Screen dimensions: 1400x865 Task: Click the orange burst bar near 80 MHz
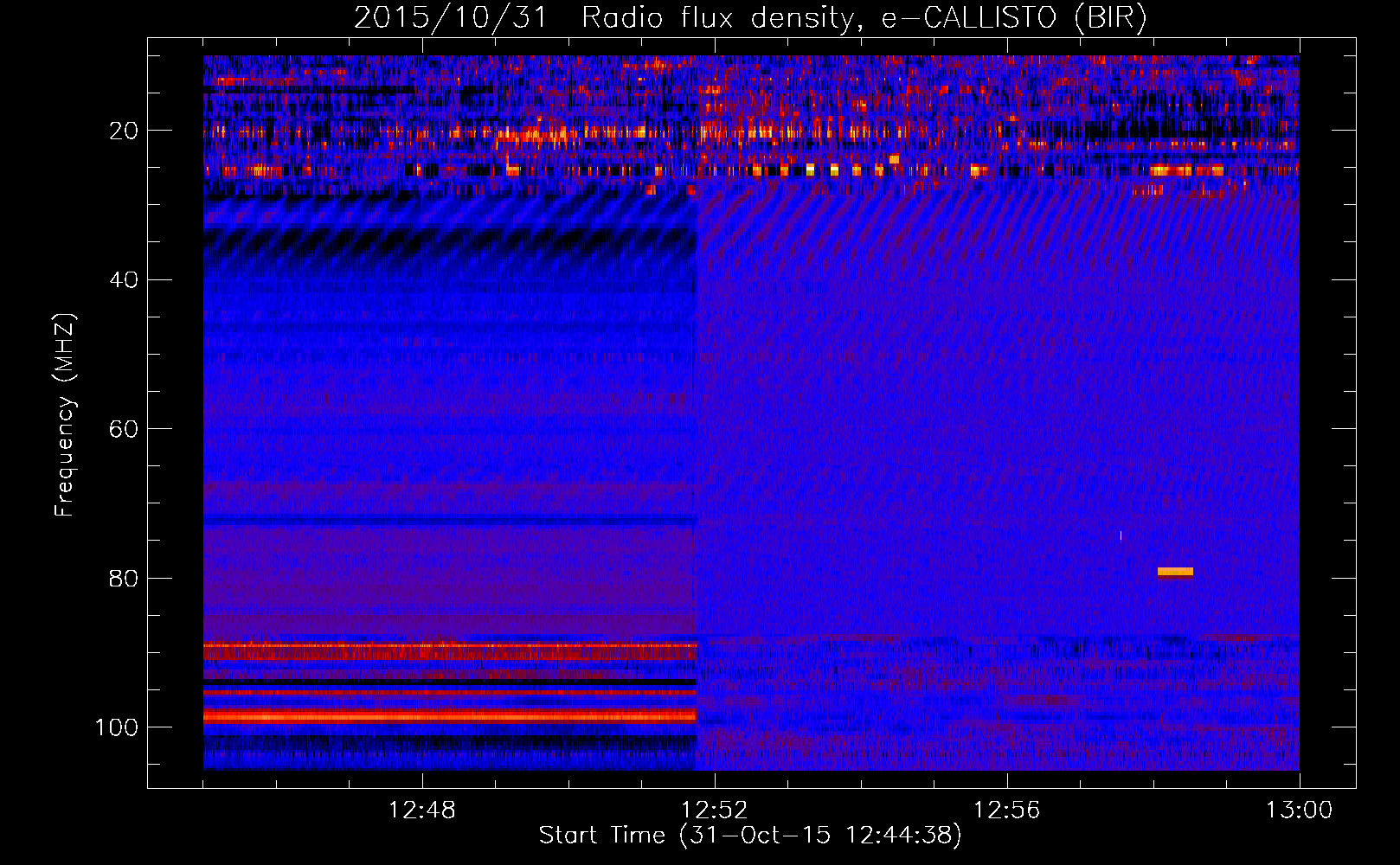(1175, 572)
